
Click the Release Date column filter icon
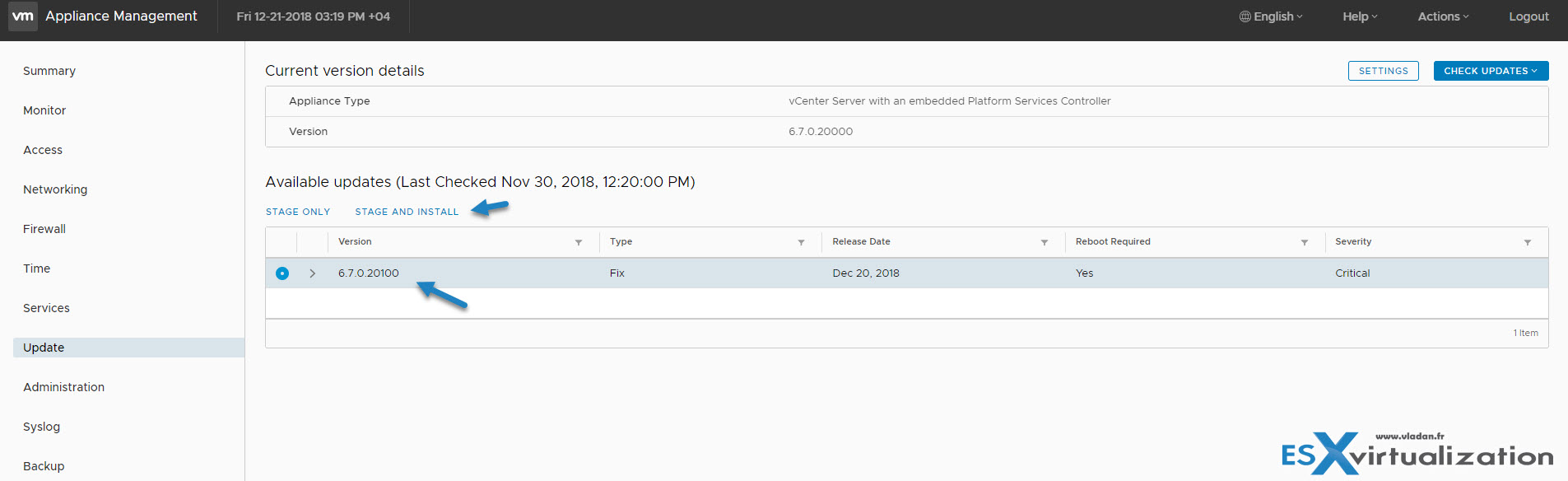click(x=1044, y=242)
